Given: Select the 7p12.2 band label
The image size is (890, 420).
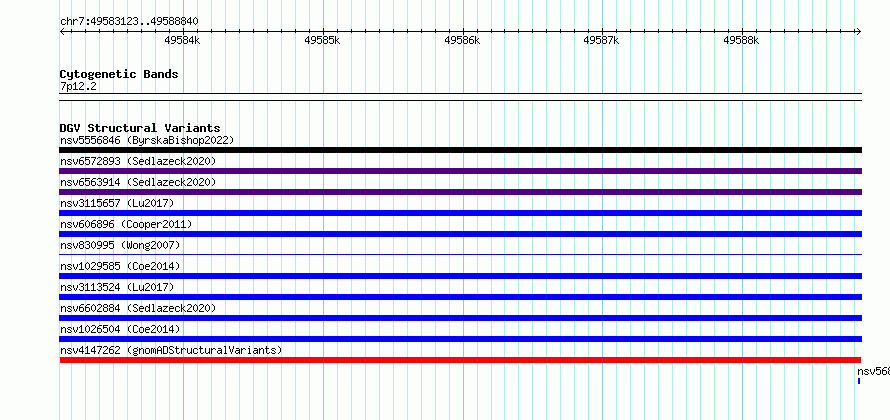Looking at the screenshot, I should (x=78, y=86).
